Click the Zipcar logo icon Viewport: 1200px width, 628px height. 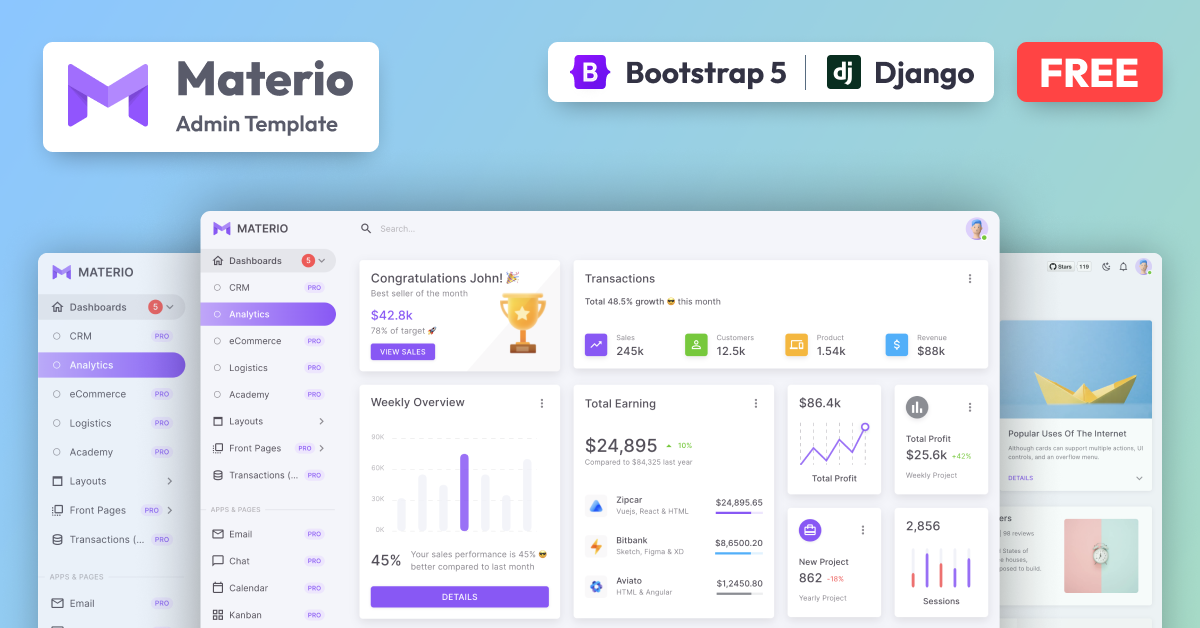click(x=596, y=505)
